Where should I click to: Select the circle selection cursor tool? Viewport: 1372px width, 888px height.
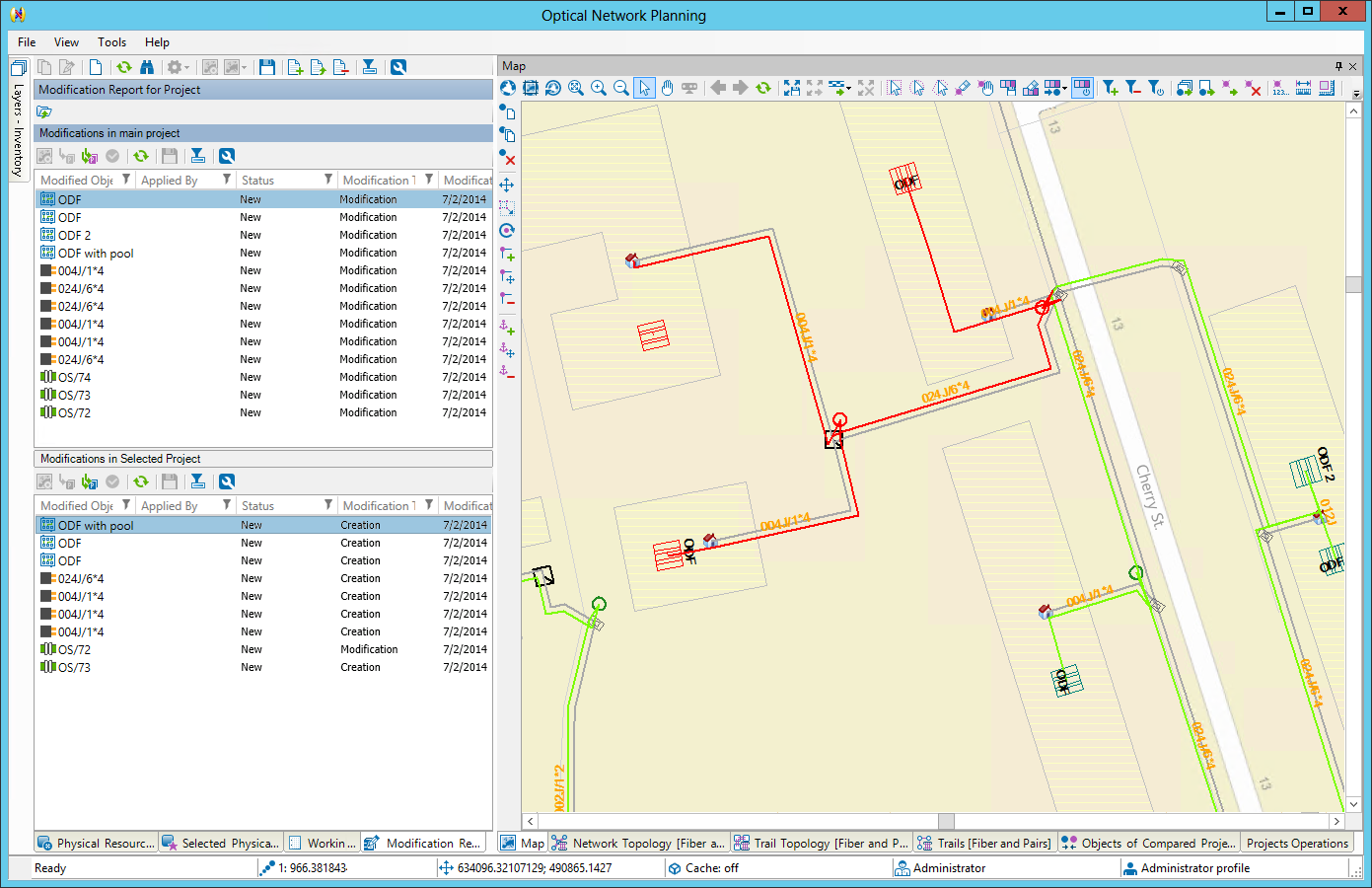pos(917,88)
